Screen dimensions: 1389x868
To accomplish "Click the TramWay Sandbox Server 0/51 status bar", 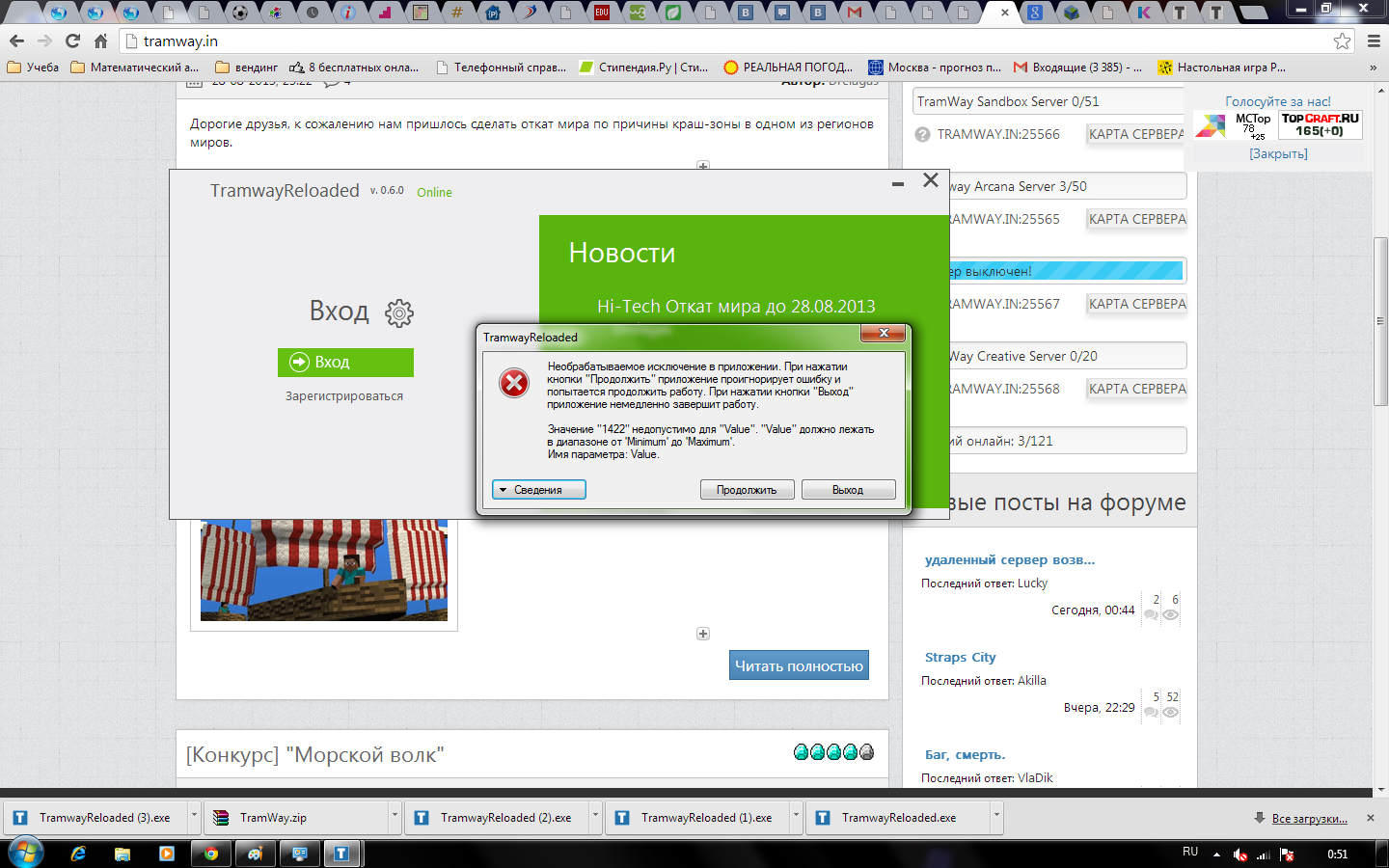I will [1049, 101].
